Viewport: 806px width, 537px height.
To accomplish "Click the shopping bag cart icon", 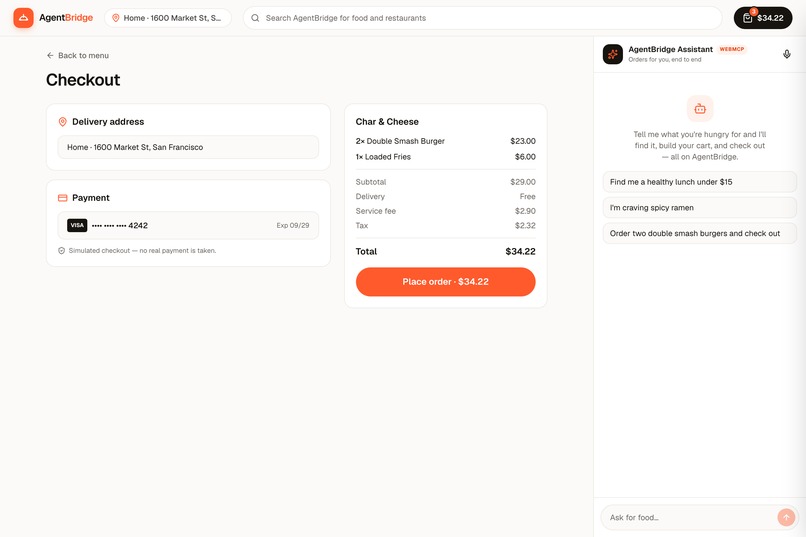I will click(747, 18).
